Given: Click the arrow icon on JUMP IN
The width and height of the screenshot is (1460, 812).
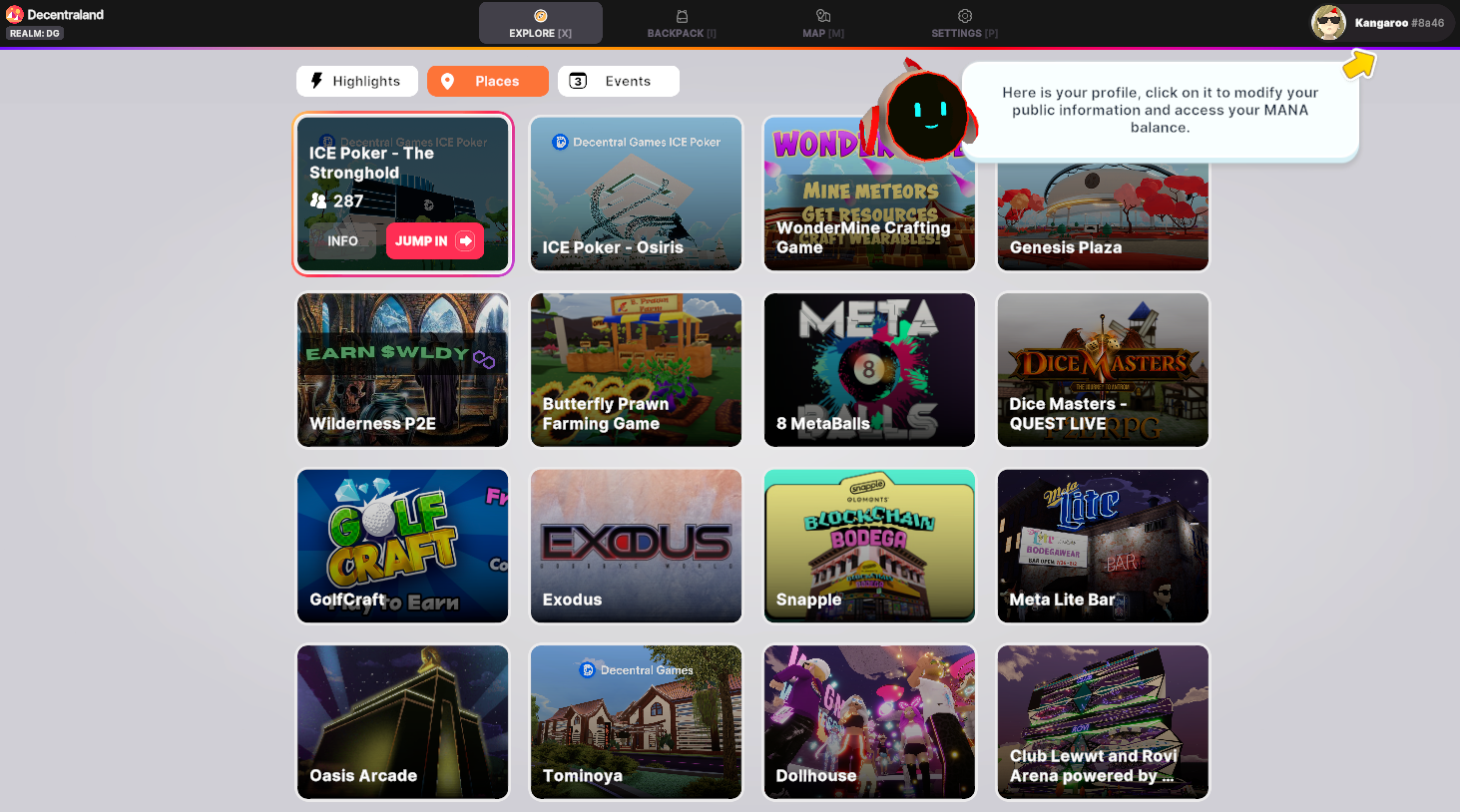Looking at the screenshot, I should coord(465,240).
